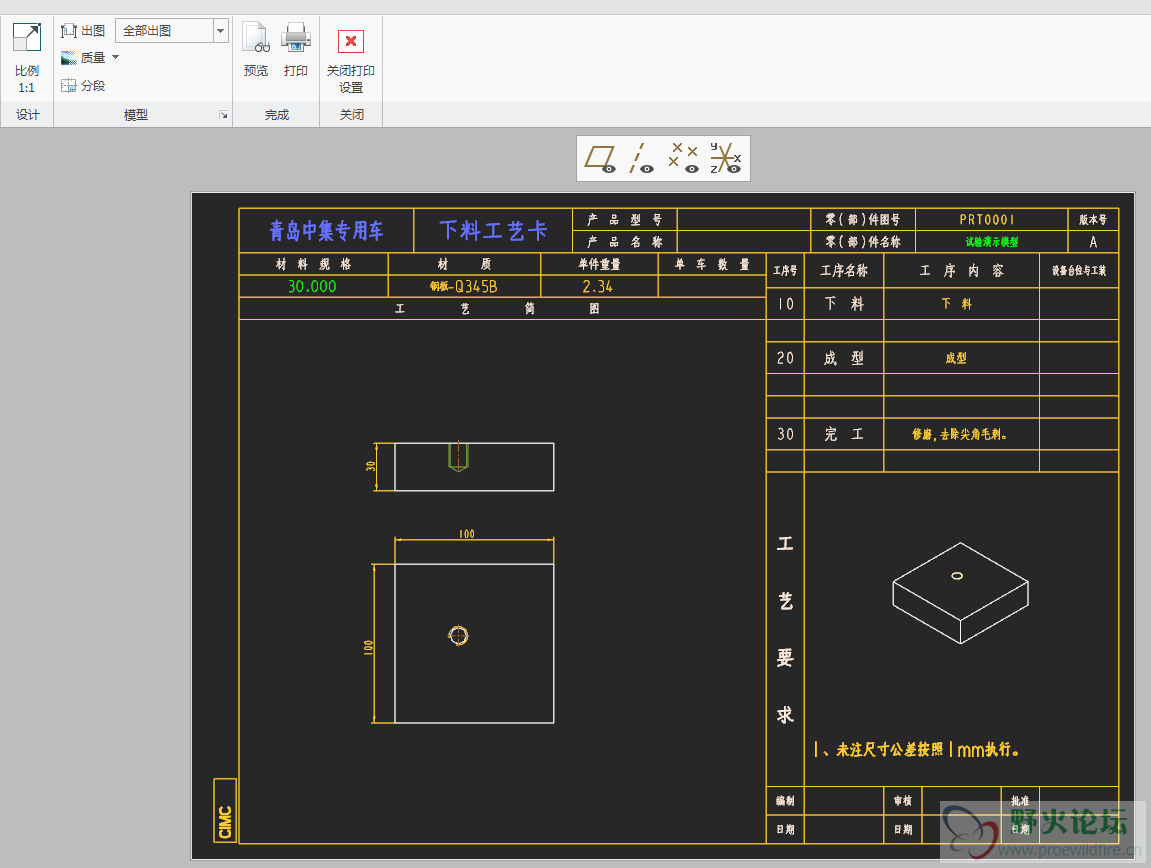Viewport: 1151px width, 868px height.
Task: Open the 全部出图 combo box
Action: click(172, 31)
